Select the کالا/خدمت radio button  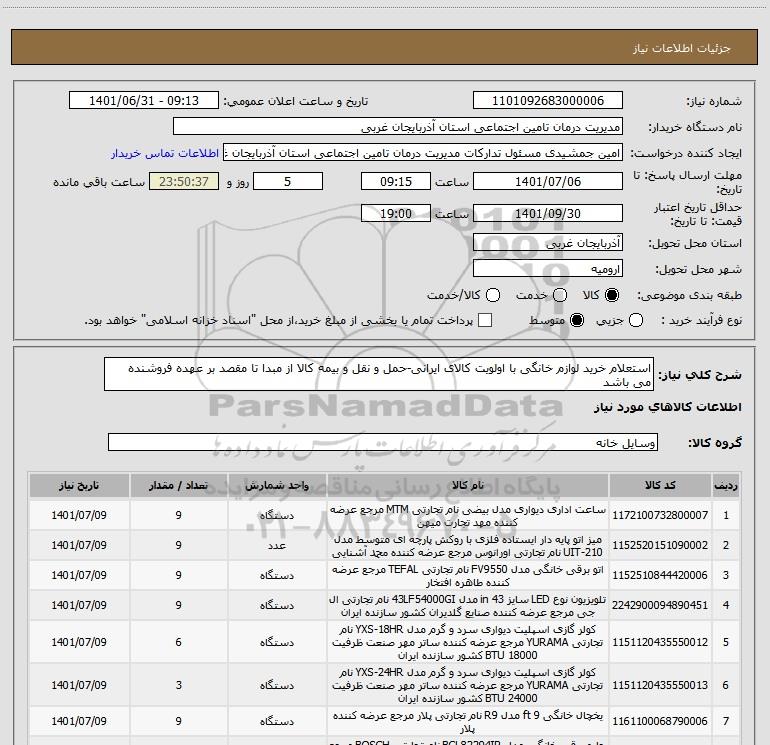coord(493,295)
